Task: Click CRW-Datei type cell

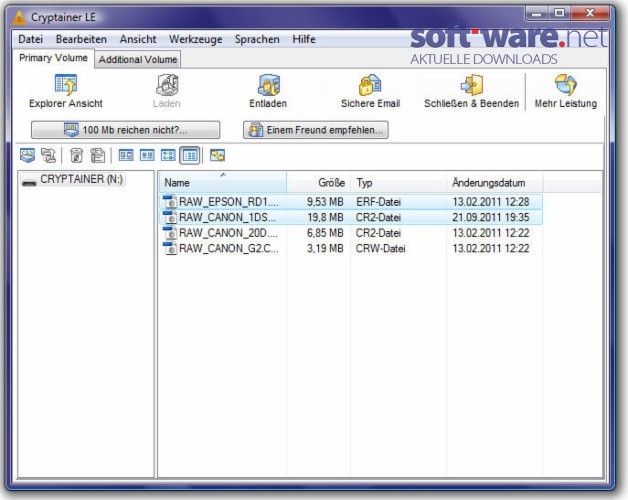Action: pos(380,249)
